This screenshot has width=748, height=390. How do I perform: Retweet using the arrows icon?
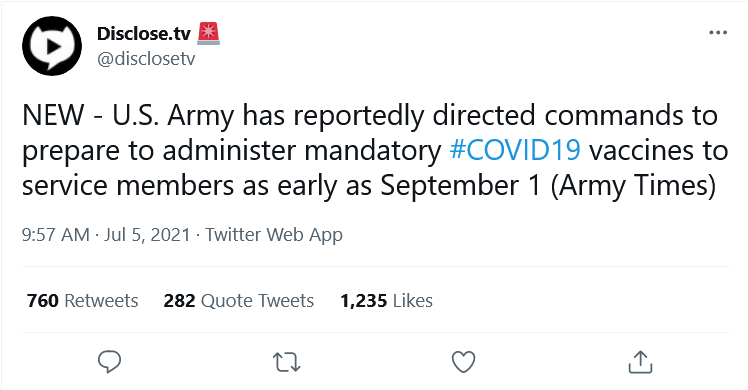point(286,362)
